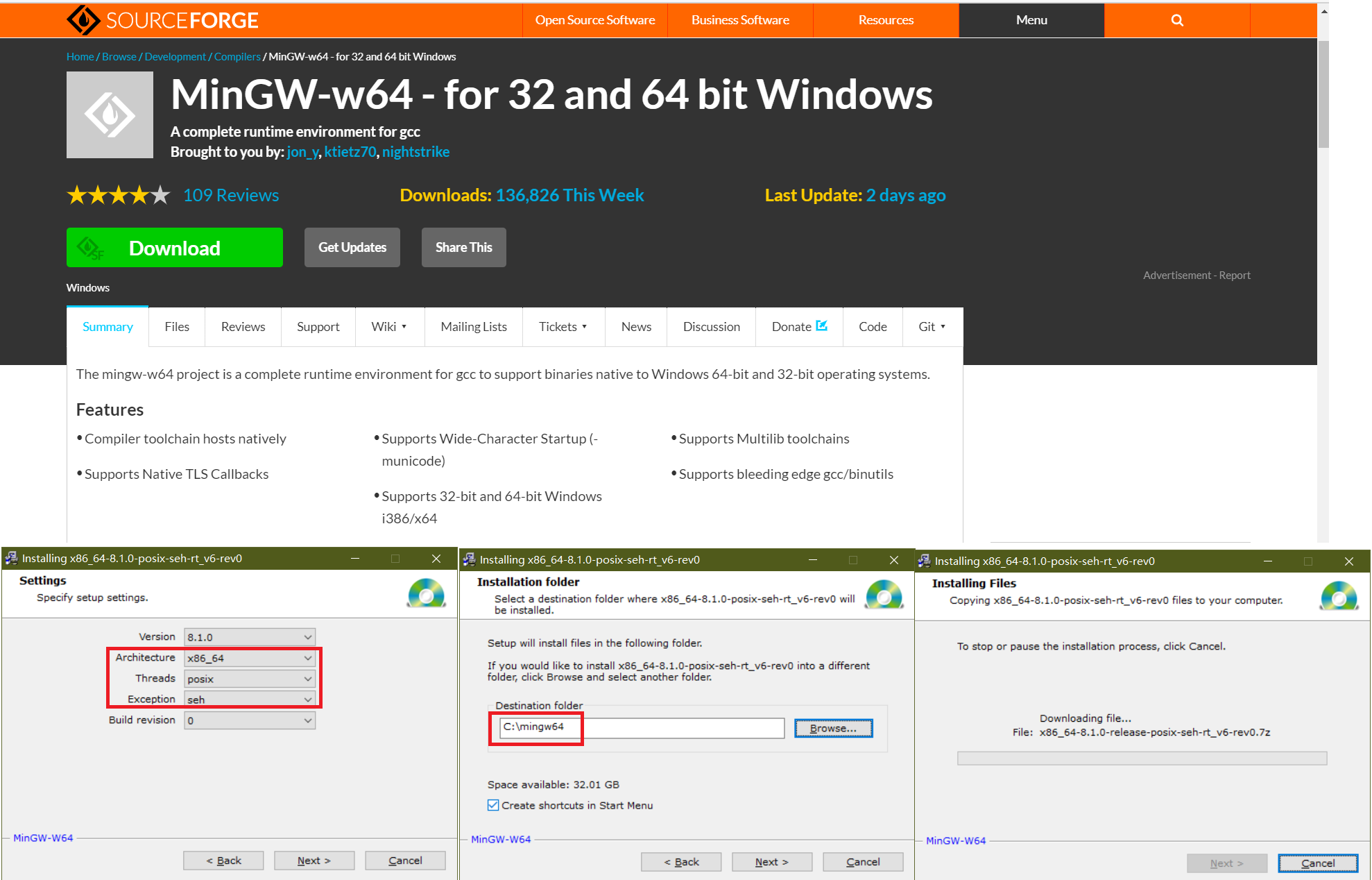Open the Version dropdown showing 8.1.0

coord(250,636)
